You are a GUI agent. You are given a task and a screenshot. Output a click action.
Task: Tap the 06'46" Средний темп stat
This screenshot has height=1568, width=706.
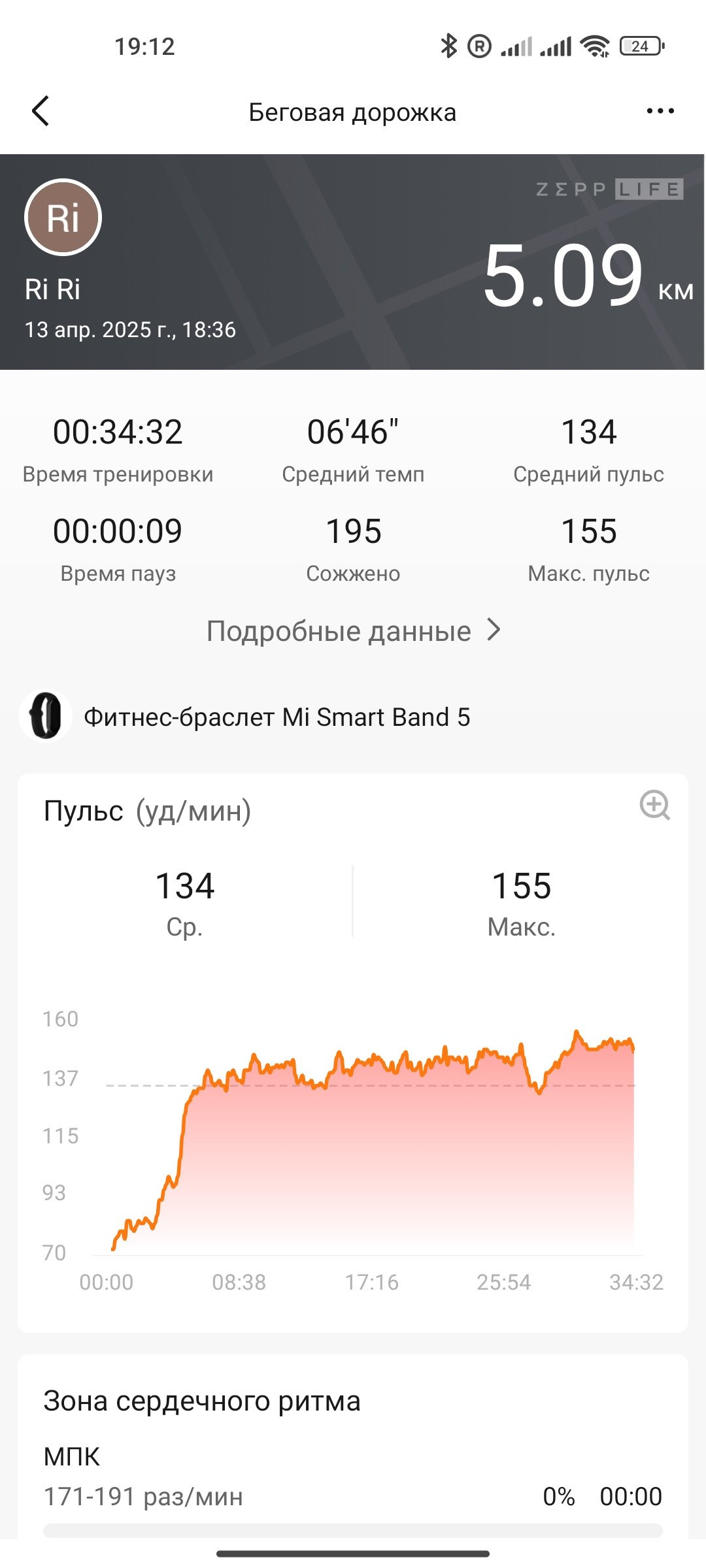click(353, 451)
